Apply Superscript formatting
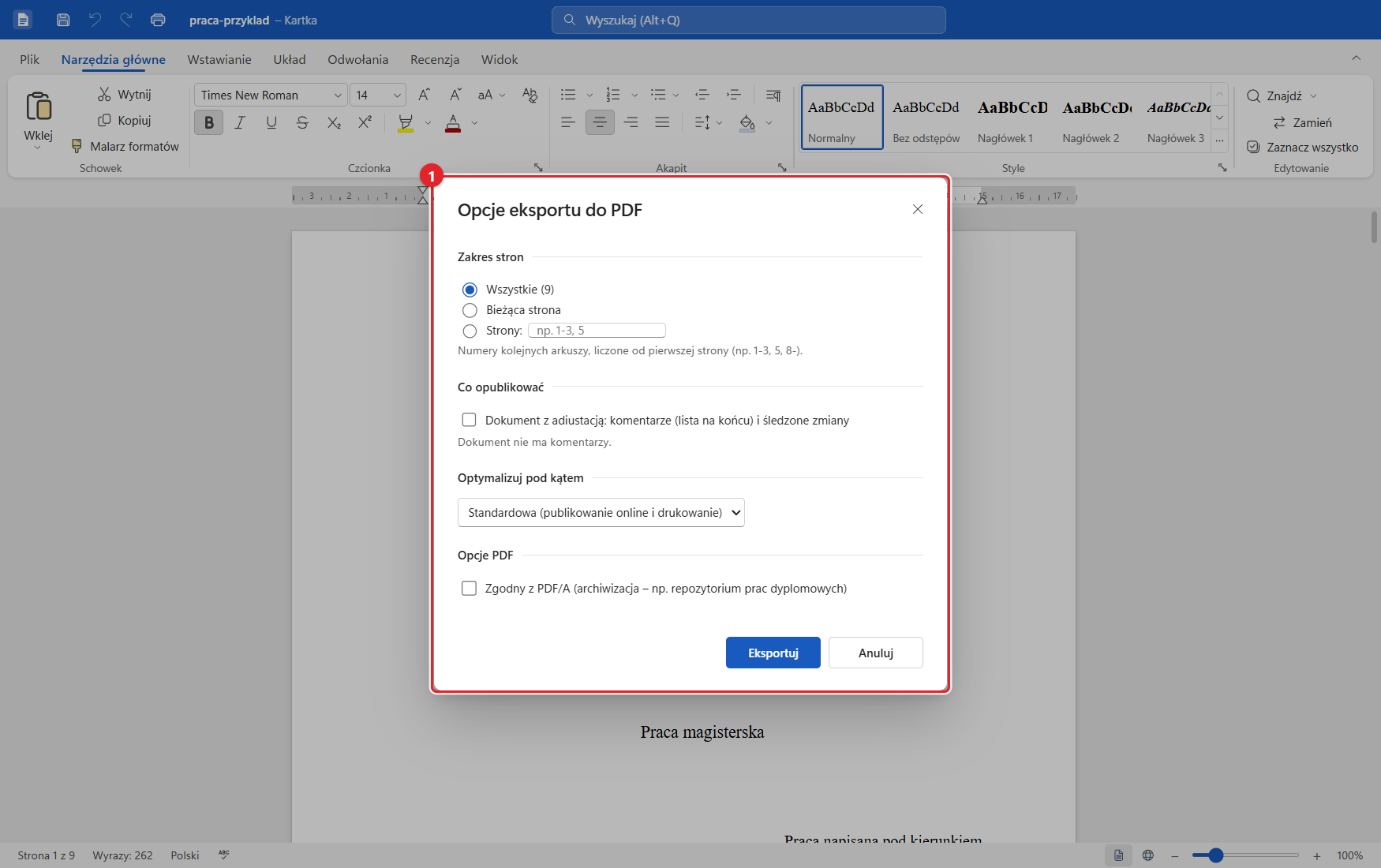Screen dimensions: 1381x868 coord(365,122)
